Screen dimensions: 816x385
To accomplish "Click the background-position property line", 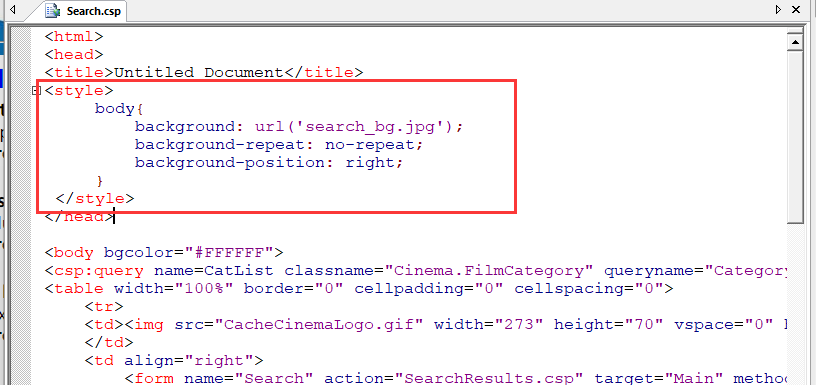I will (x=269, y=163).
